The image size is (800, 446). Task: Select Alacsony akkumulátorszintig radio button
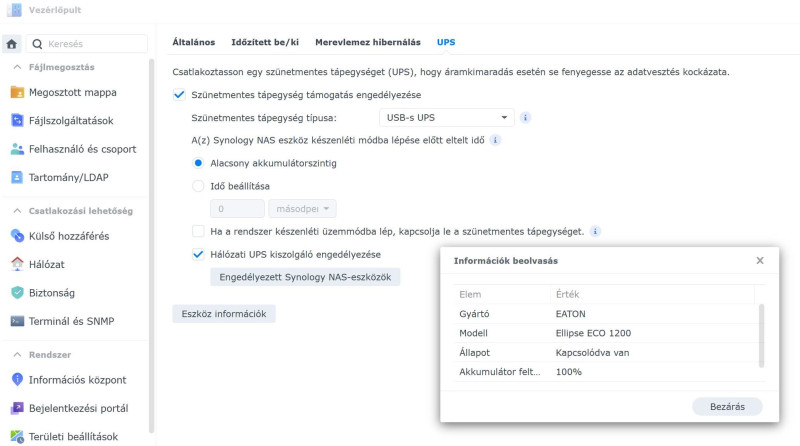pyautogui.click(x=198, y=163)
